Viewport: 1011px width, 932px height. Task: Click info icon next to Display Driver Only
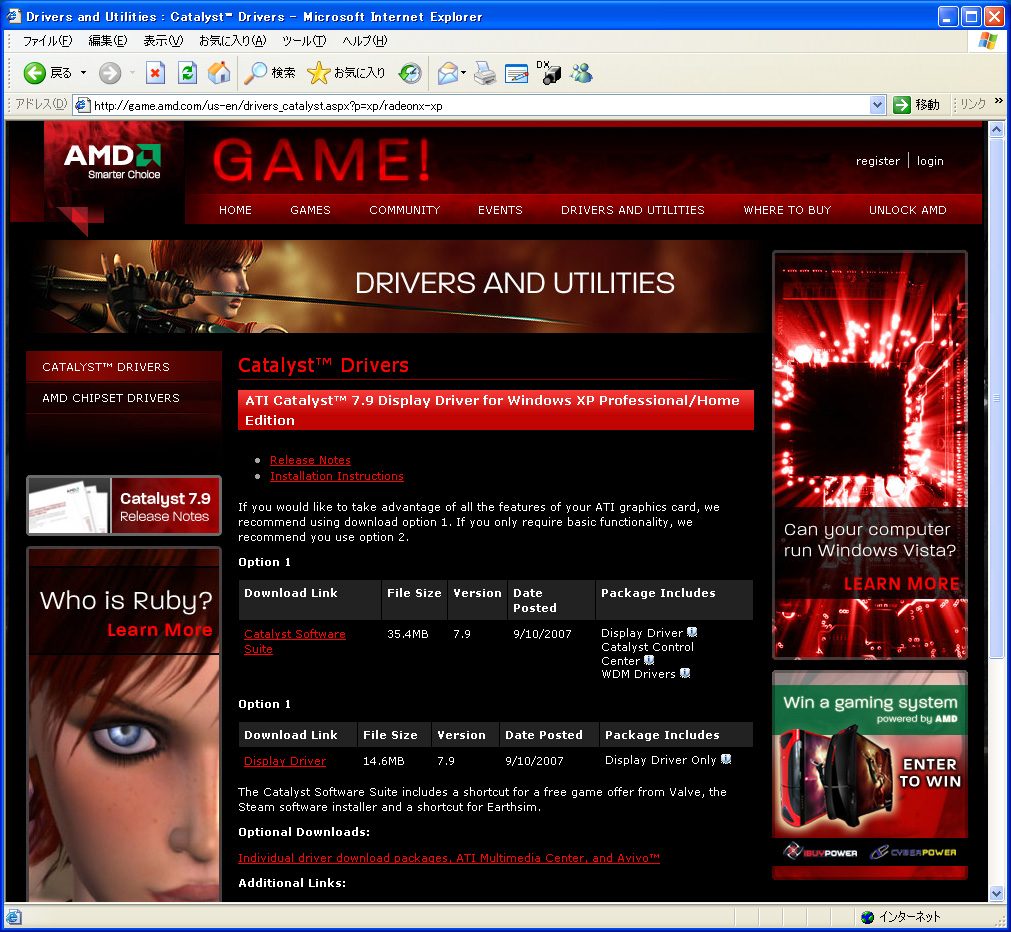(726, 759)
